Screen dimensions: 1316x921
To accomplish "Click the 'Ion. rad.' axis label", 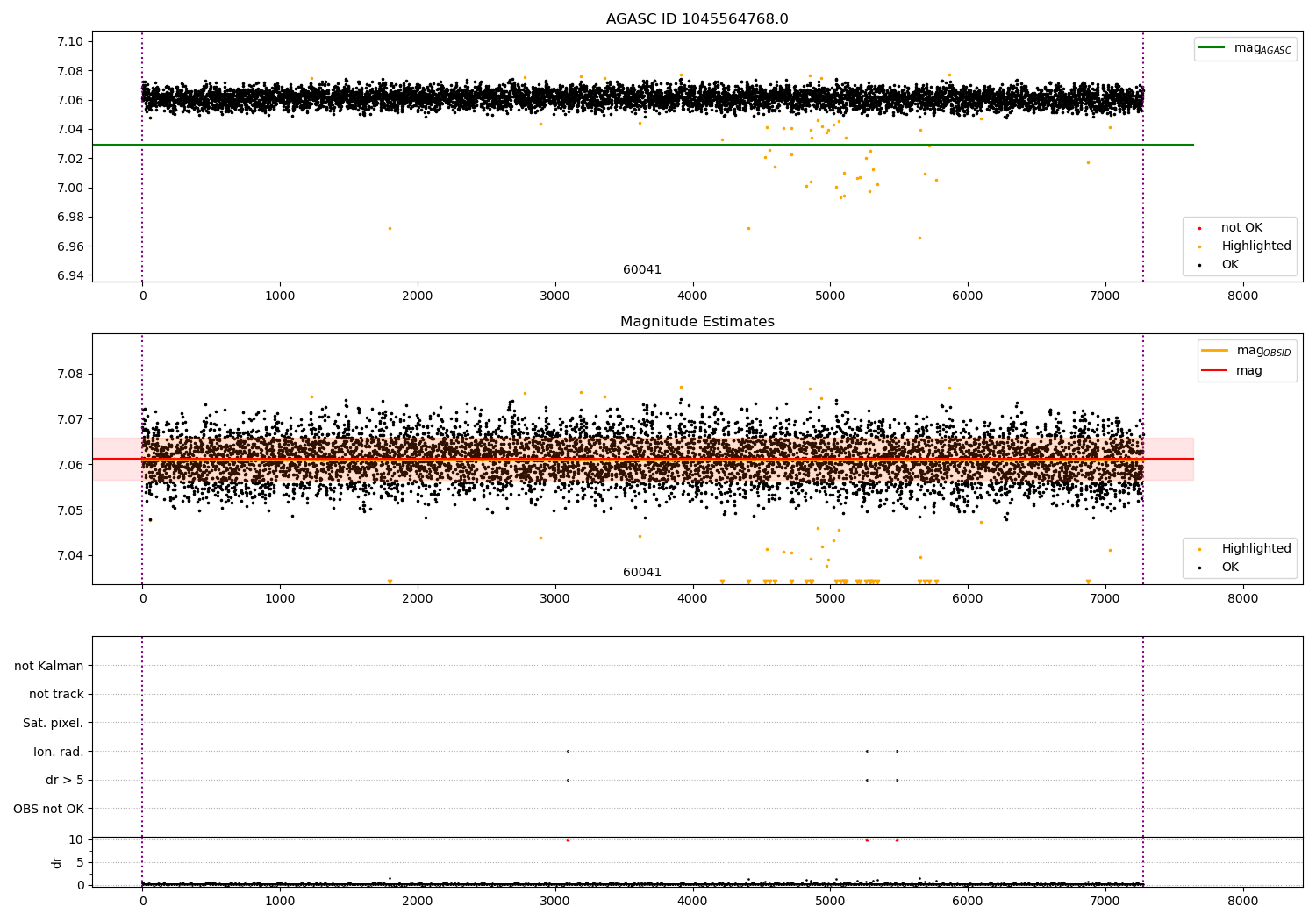I will coord(59,752).
